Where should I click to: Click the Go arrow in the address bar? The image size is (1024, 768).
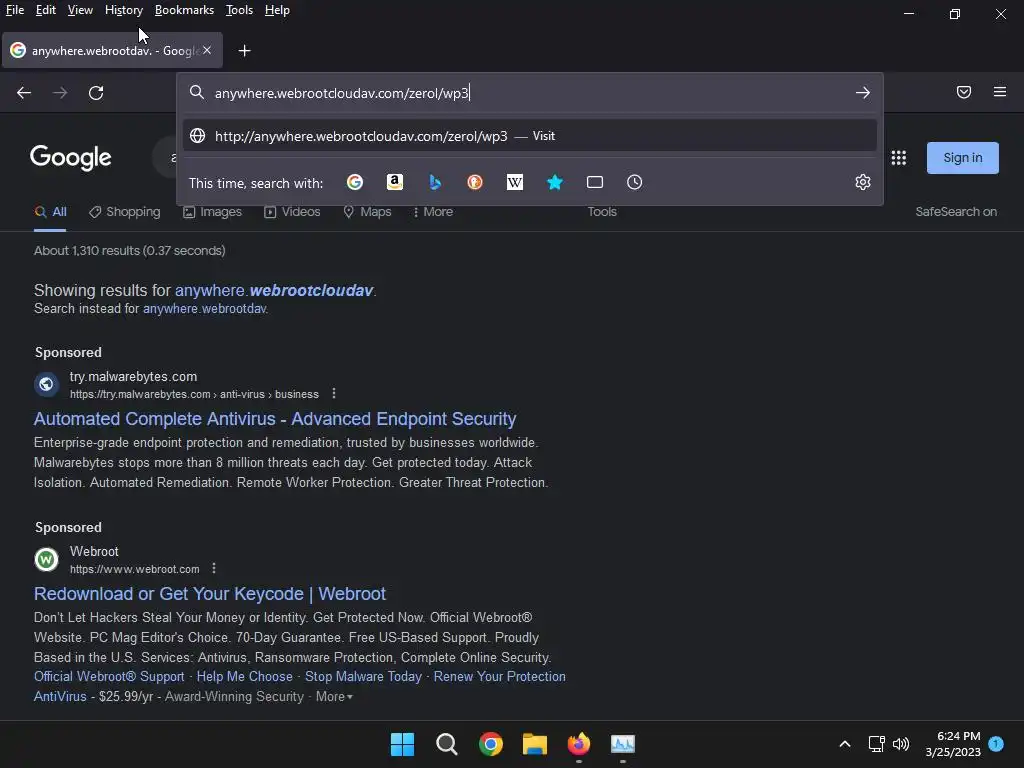pyautogui.click(x=863, y=93)
